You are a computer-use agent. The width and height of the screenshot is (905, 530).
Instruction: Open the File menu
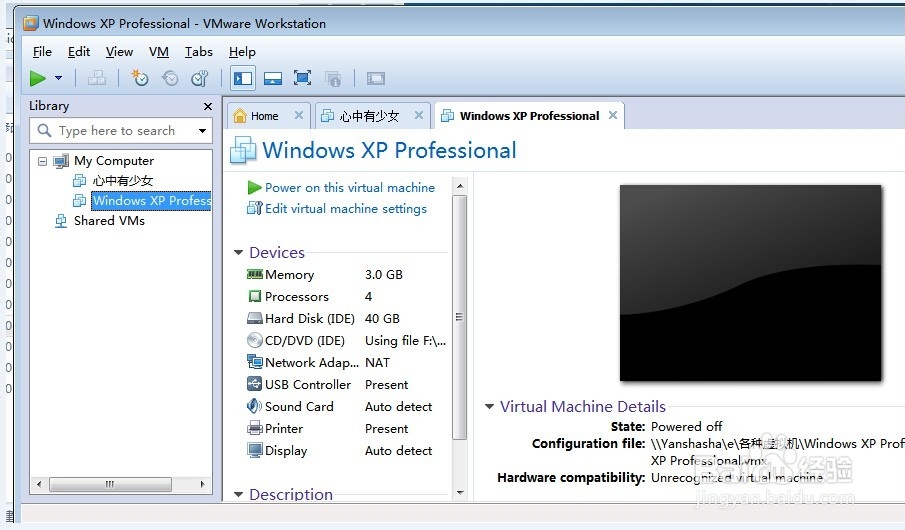click(42, 52)
